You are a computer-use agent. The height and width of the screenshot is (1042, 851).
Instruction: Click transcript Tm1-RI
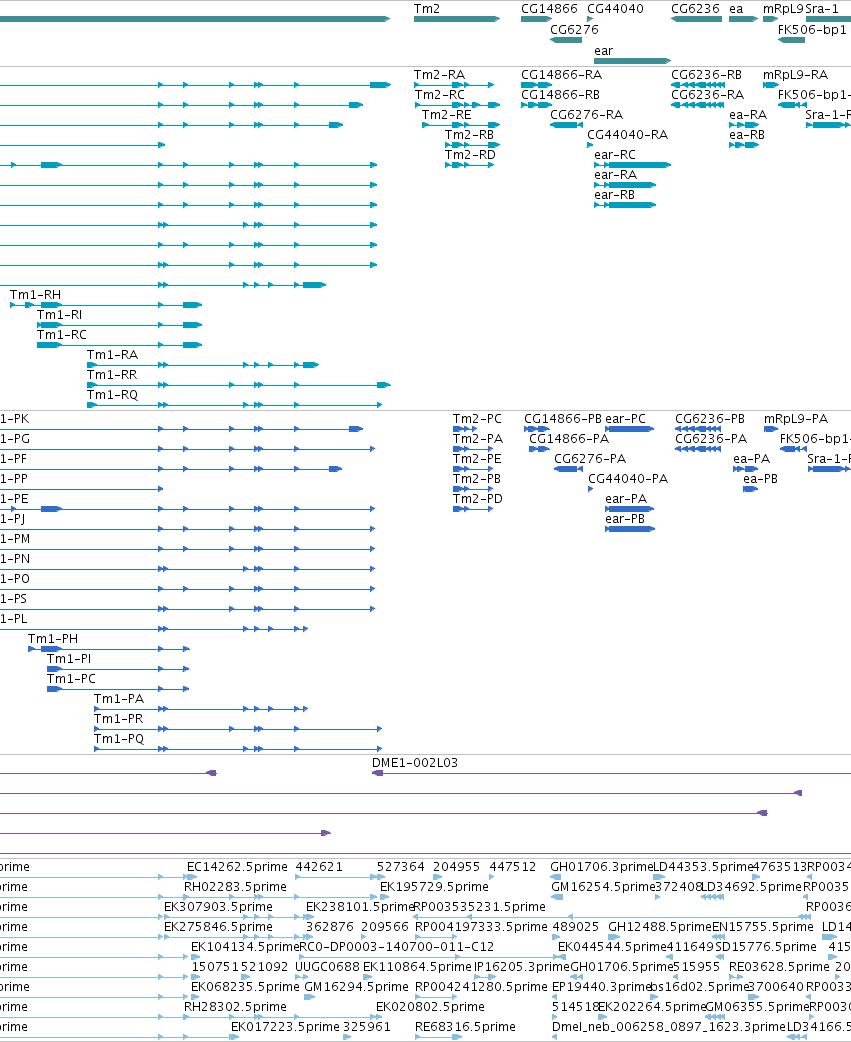click(120, 325)
